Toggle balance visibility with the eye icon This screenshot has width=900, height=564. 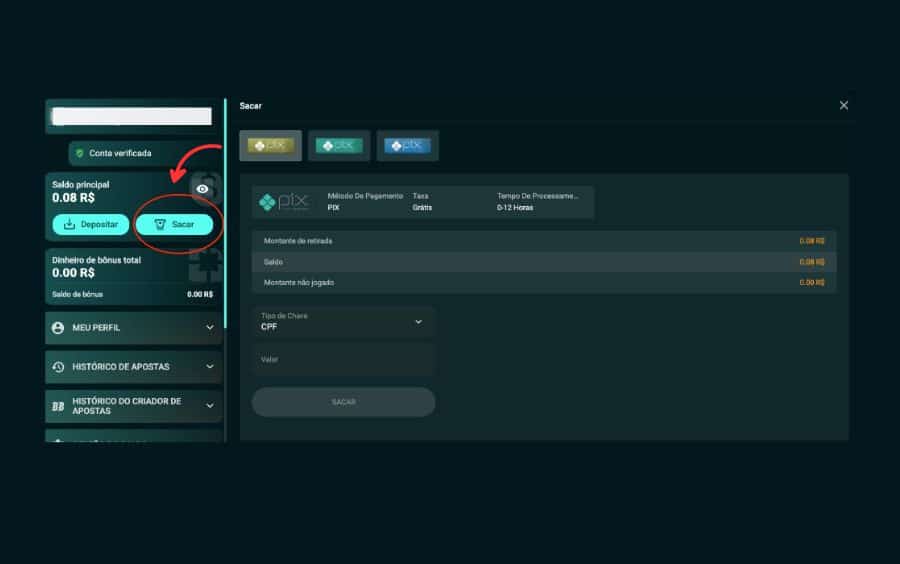point(203,189)
